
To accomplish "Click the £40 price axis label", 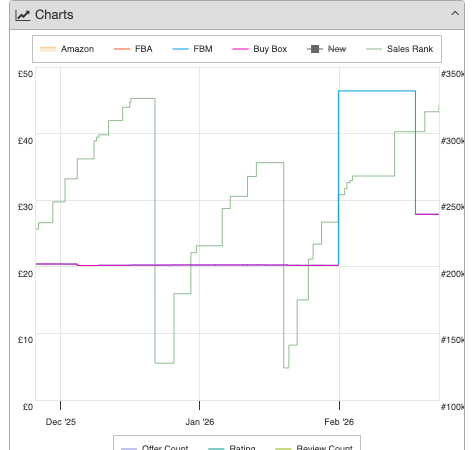I will click(25, 141).
